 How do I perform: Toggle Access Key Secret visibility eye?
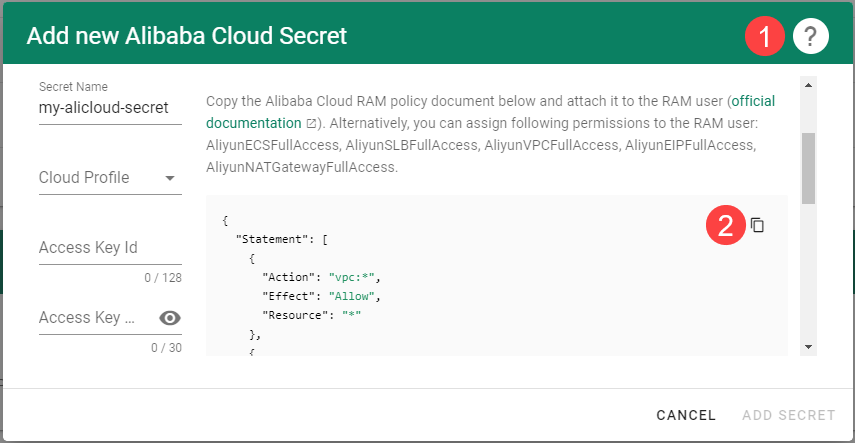(x=170, y=318)
